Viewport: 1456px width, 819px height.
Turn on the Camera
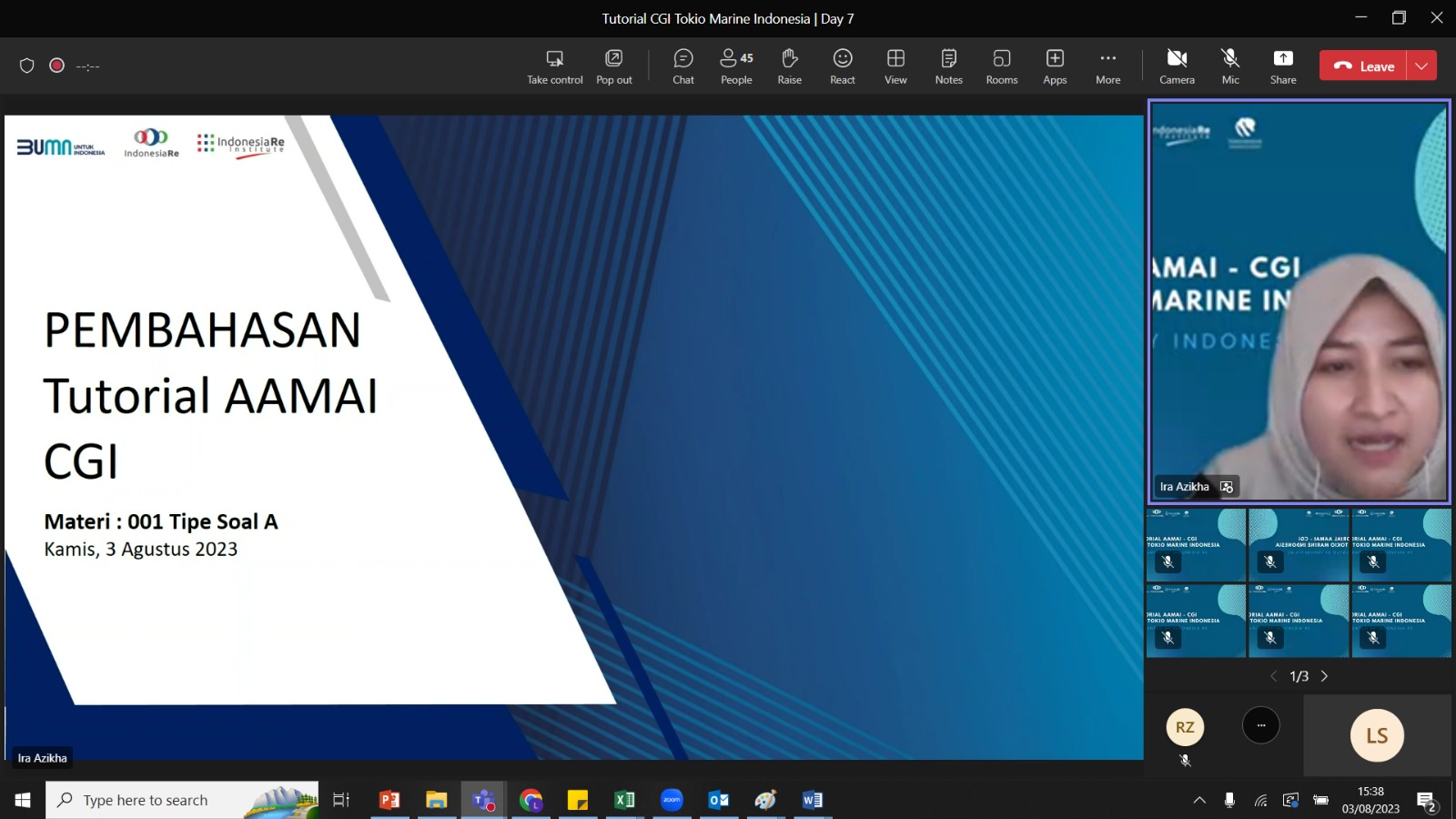(x=1177, y=66)
